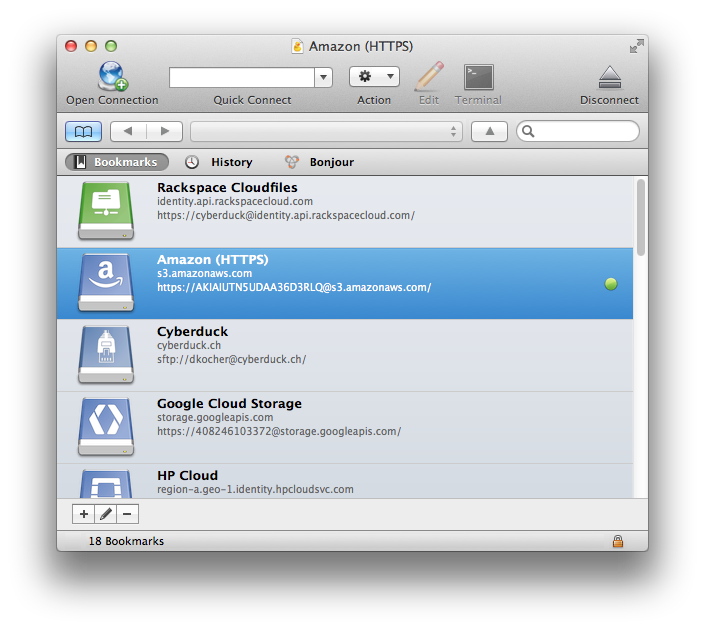Switch to the Bookmarks tab

(117, 162)
